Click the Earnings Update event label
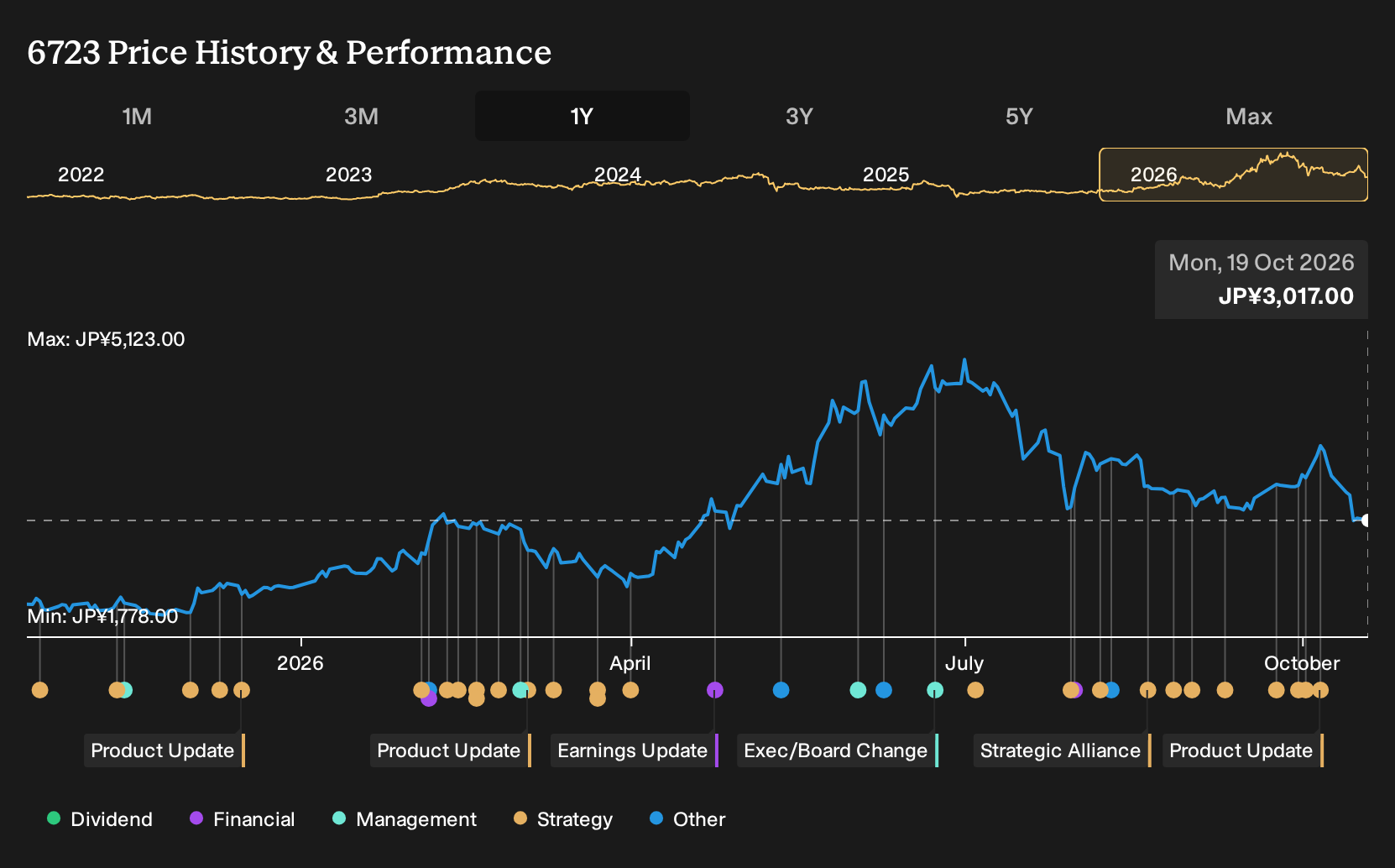Screen dimensions: 1395x868 click(635, 750)
